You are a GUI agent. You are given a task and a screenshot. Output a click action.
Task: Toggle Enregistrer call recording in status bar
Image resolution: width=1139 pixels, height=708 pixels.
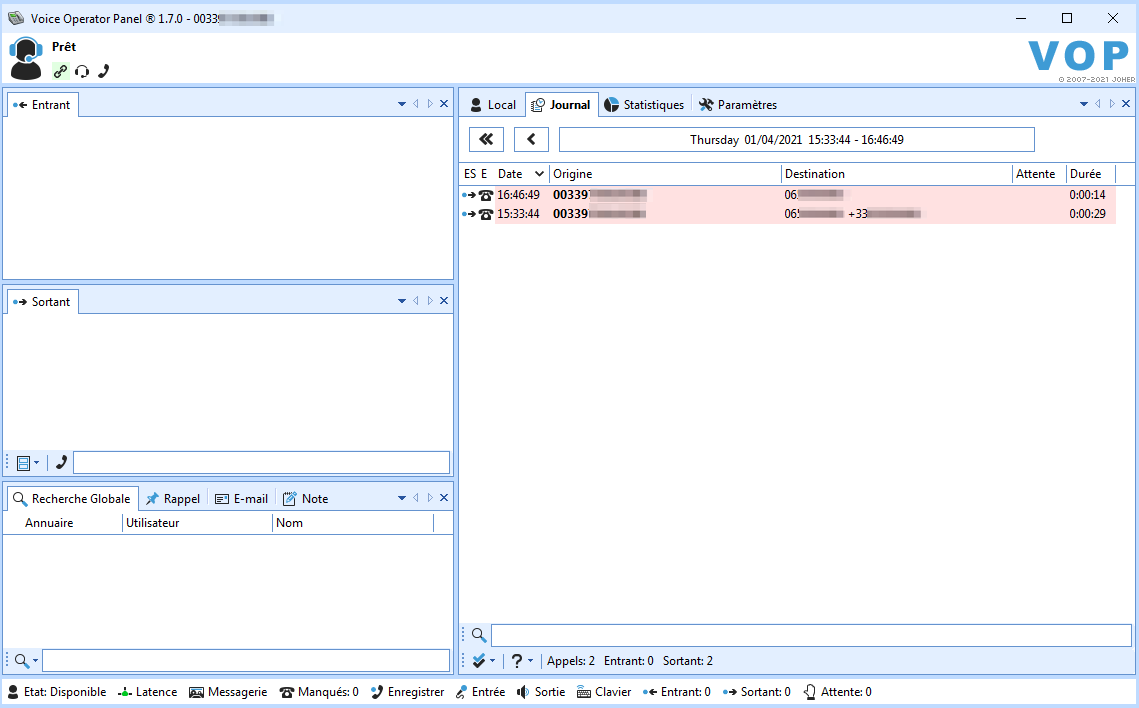407,692
